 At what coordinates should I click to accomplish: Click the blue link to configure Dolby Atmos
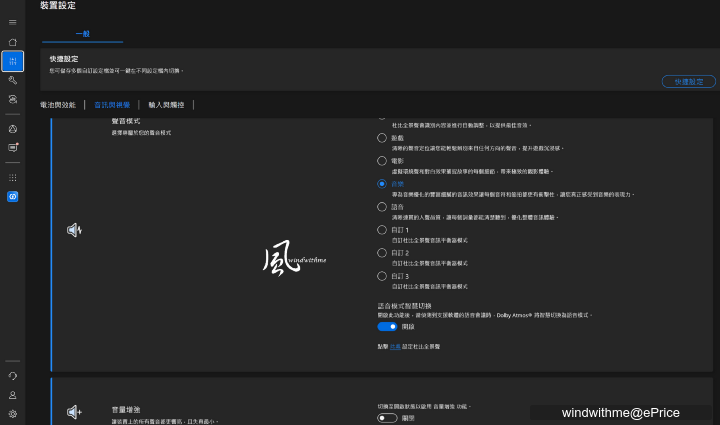[395, 347]
